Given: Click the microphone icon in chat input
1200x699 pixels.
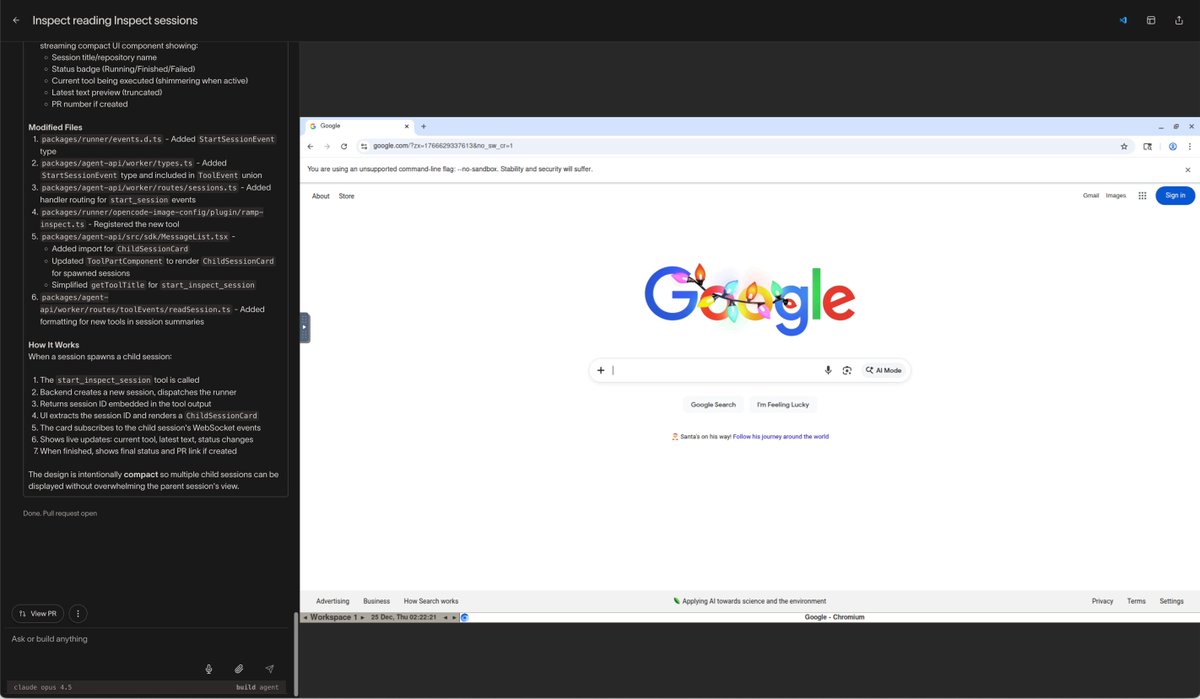Looking at the screenshot, I should pyautogui.click(x=209, y=668).
